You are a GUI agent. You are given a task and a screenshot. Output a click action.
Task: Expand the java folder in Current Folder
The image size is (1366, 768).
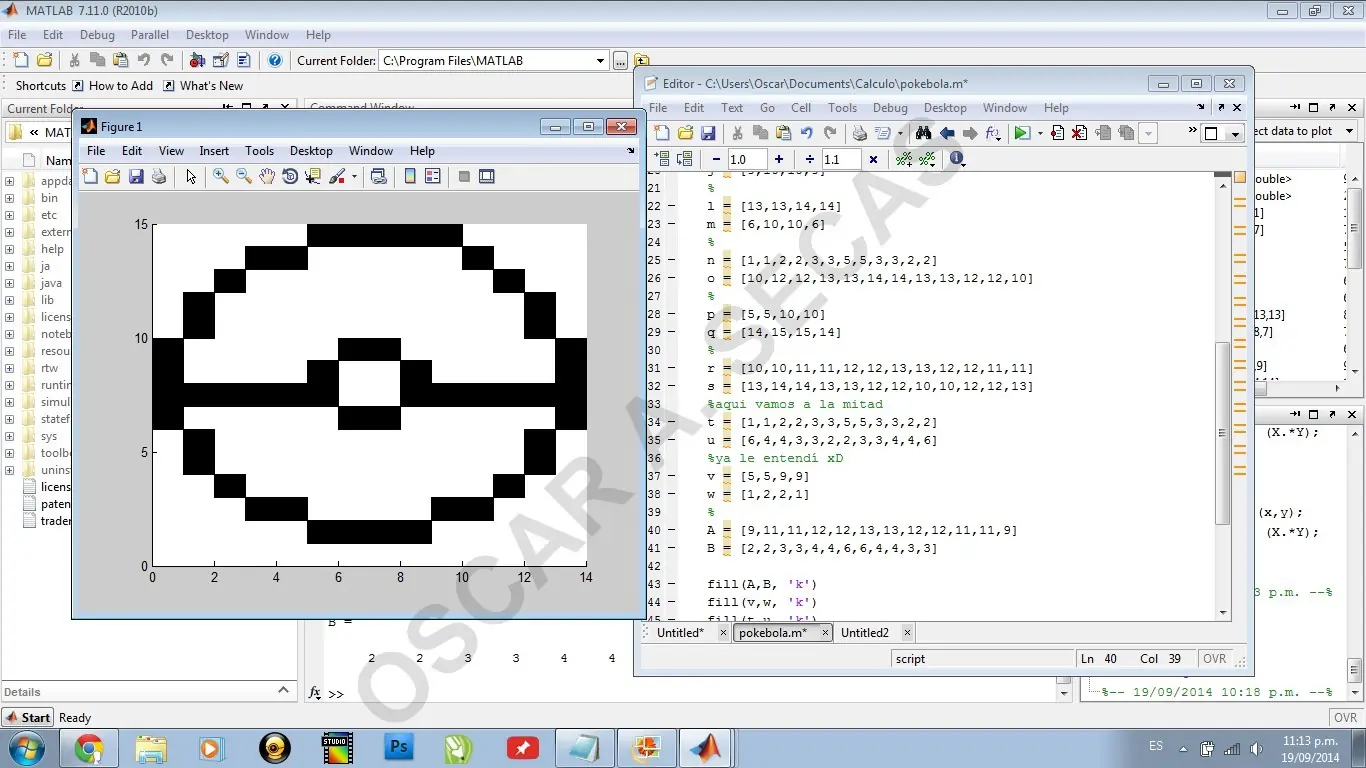pos(10,283)
